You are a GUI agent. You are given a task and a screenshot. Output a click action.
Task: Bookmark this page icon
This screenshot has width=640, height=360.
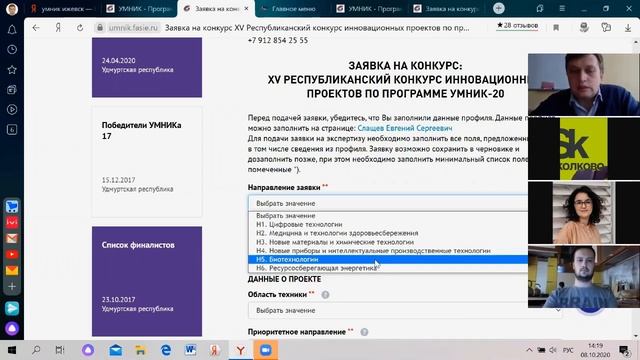556,28
